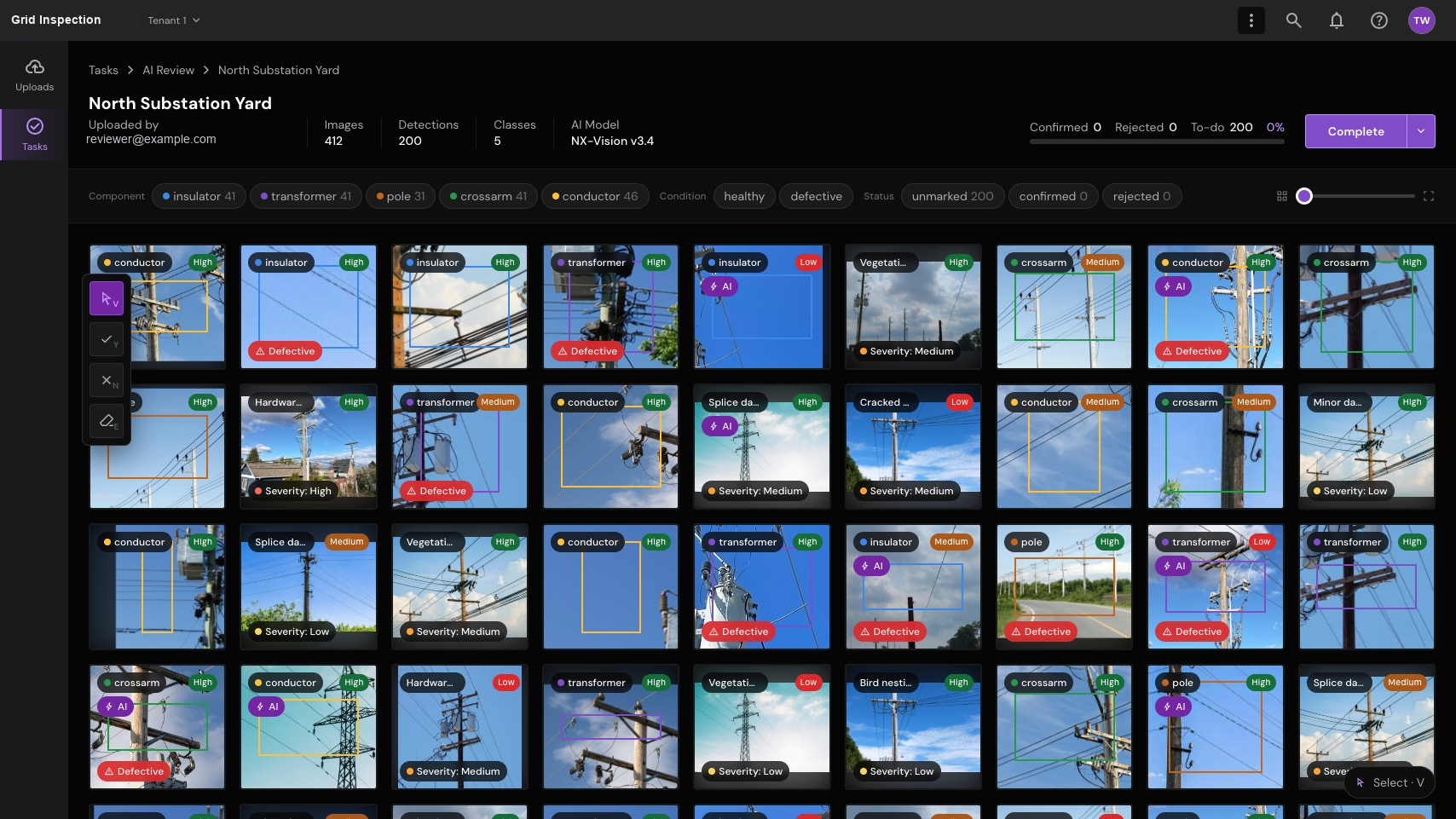Toggle the insulator 41 component filter
The image size is (1456, 819).
tap(199, 196)
